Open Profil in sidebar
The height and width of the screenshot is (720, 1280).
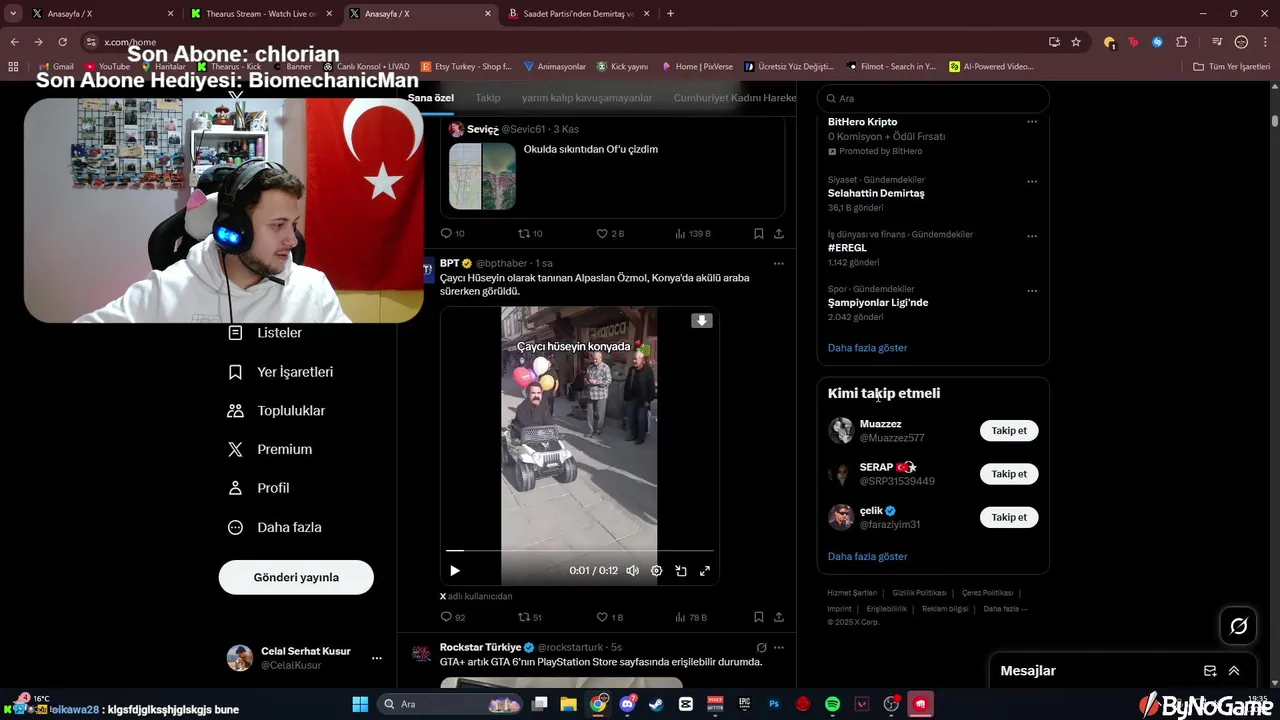[258, 488]
